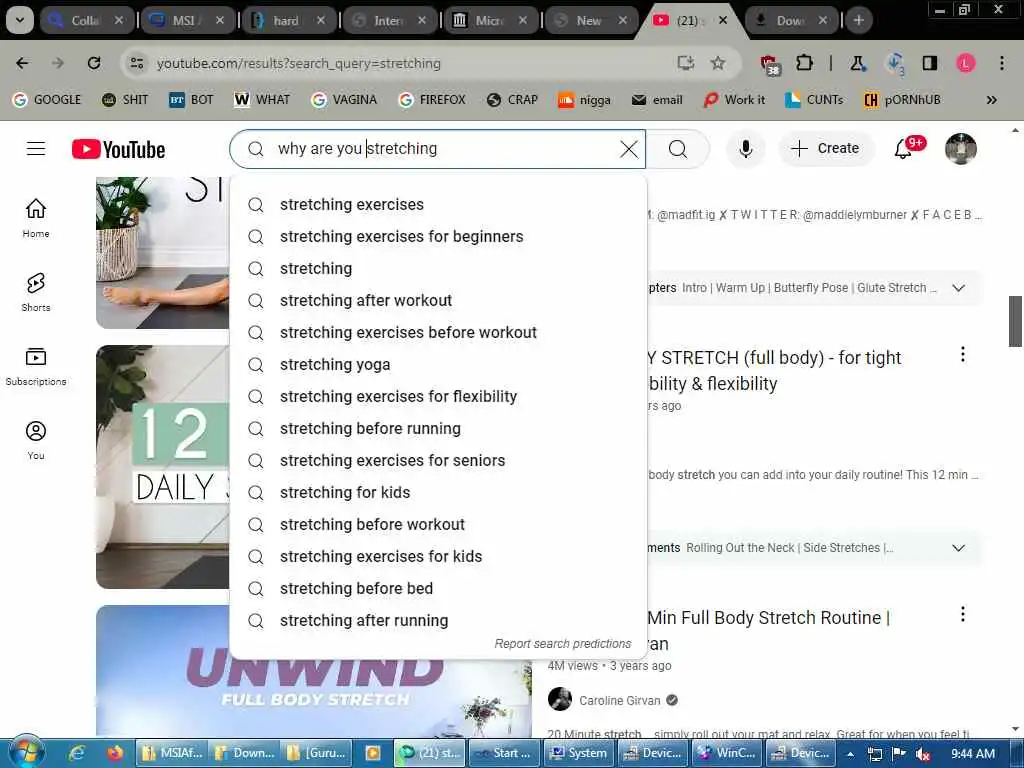Open the GOOGLE bookmark
1024x768 pixels.
pos(46,100)
